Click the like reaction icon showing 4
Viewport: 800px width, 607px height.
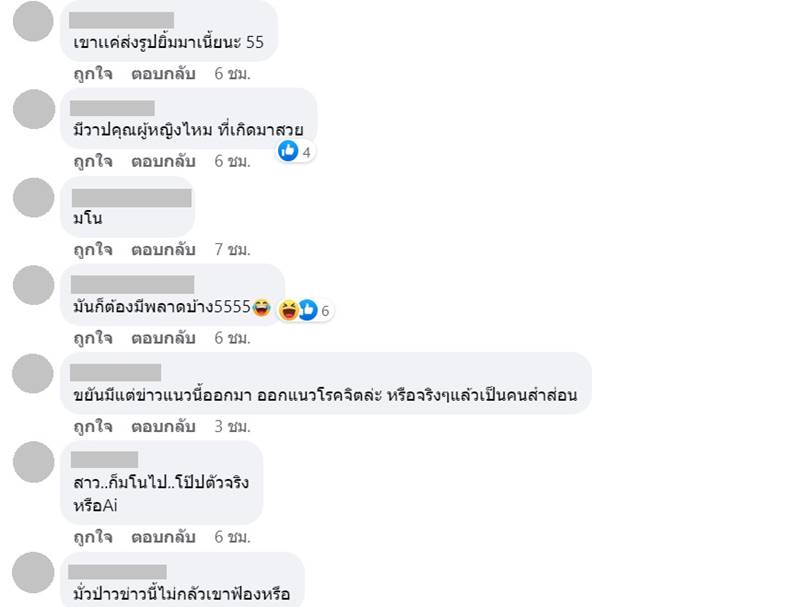tap(288, 151)
